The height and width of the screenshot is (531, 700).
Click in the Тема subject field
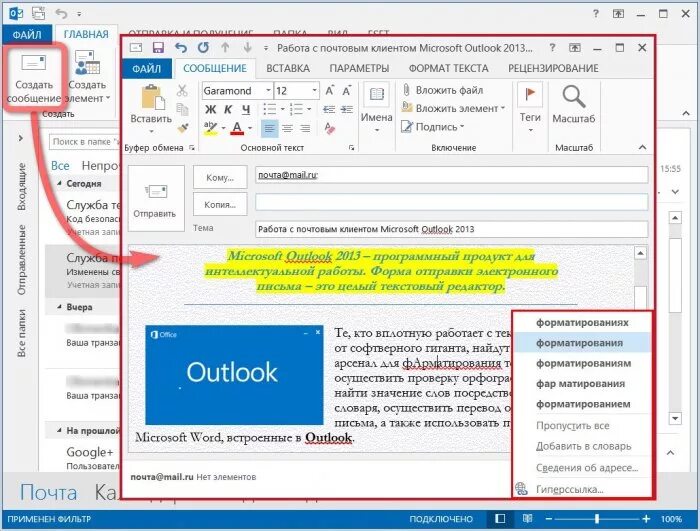coord(451,229)
